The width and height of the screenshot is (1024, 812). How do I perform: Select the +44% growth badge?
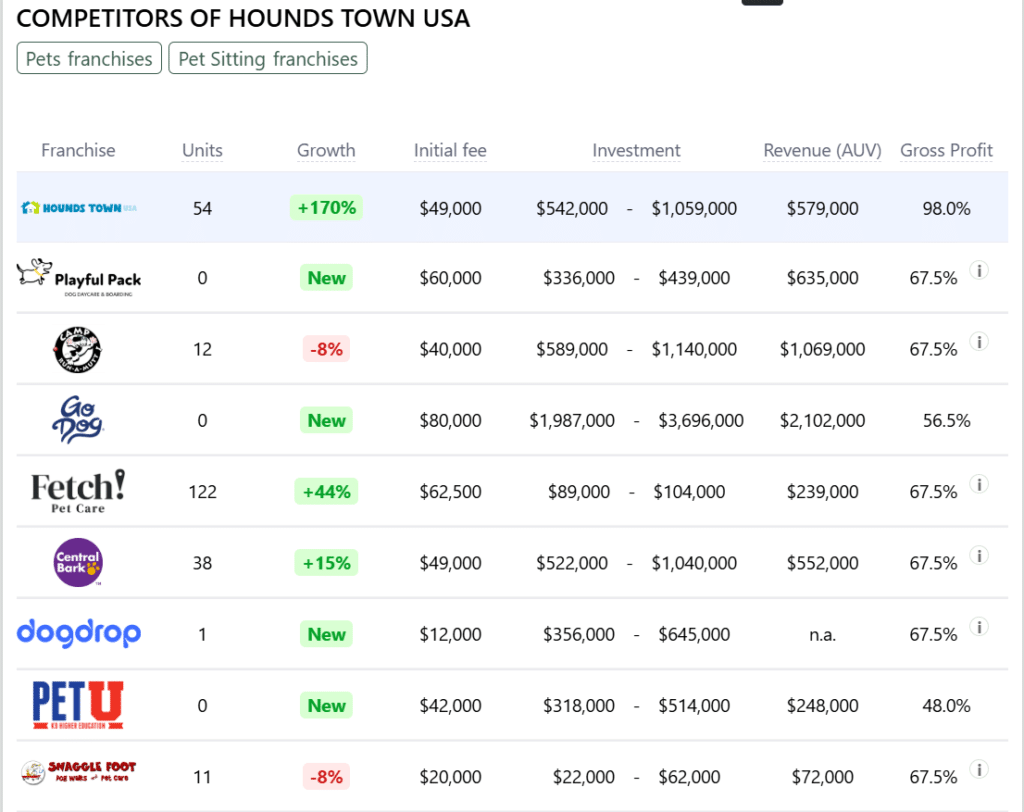[326, 491]
